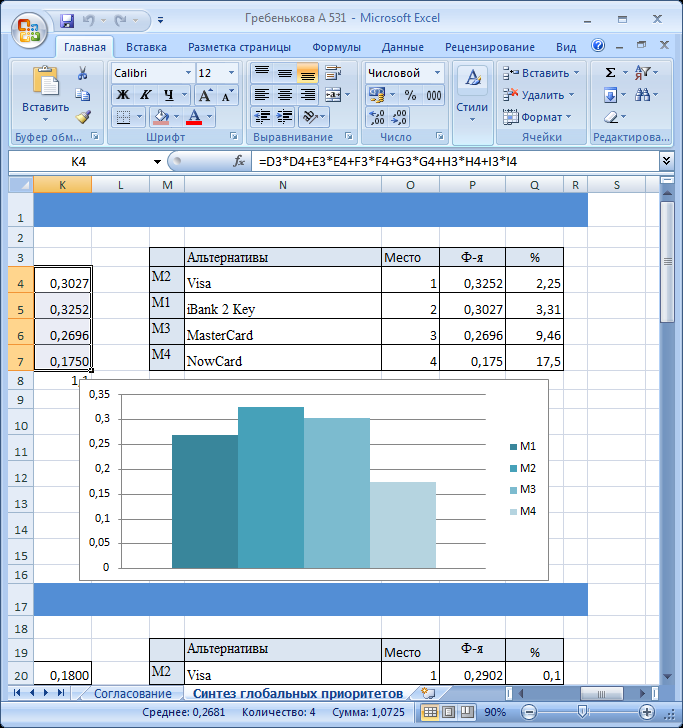
Task: Apply cell borders icon
Action: 123,117
